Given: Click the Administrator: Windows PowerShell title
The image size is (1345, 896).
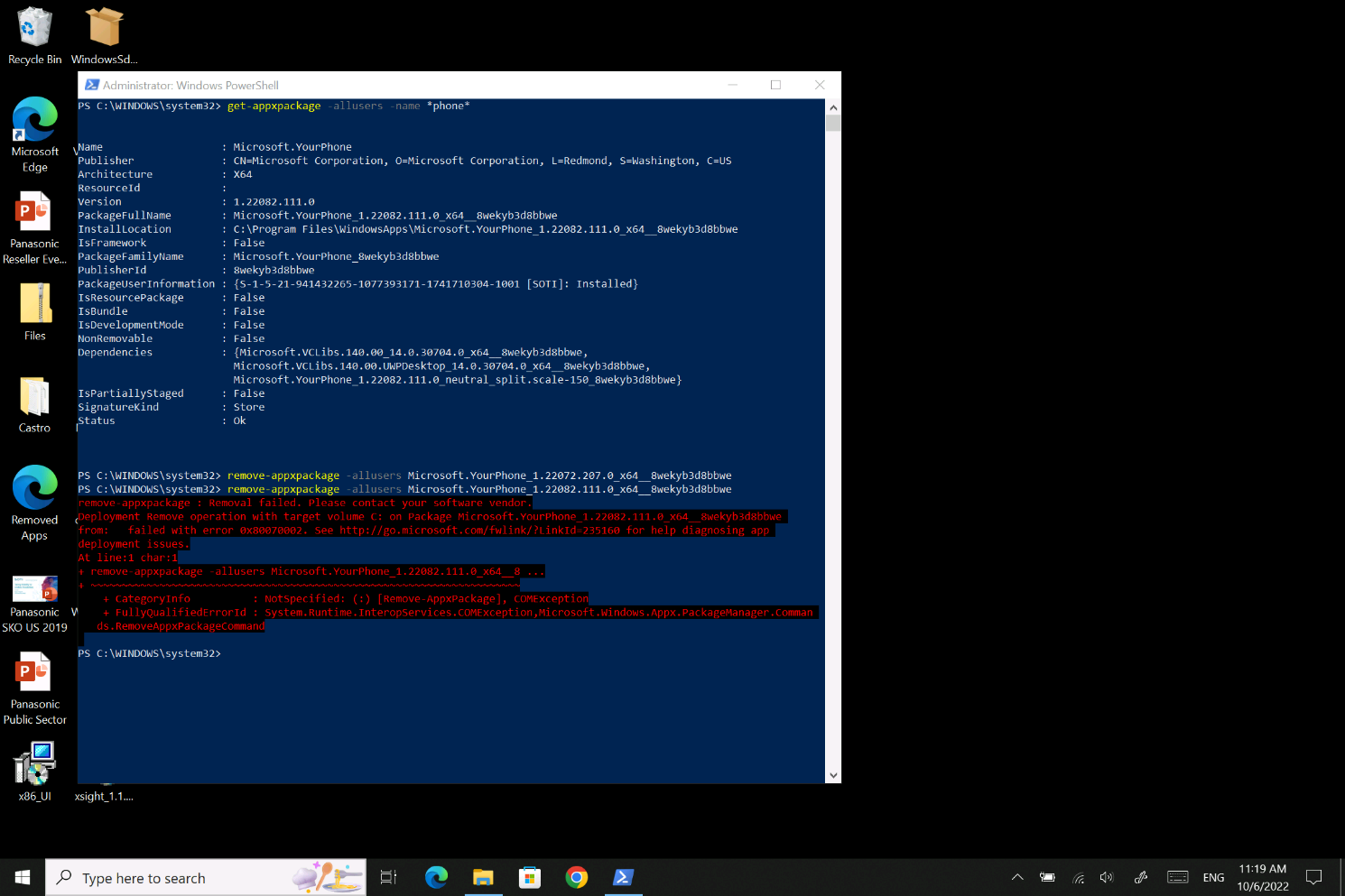Looking at the screenshot, I should [x=190, y=85].
